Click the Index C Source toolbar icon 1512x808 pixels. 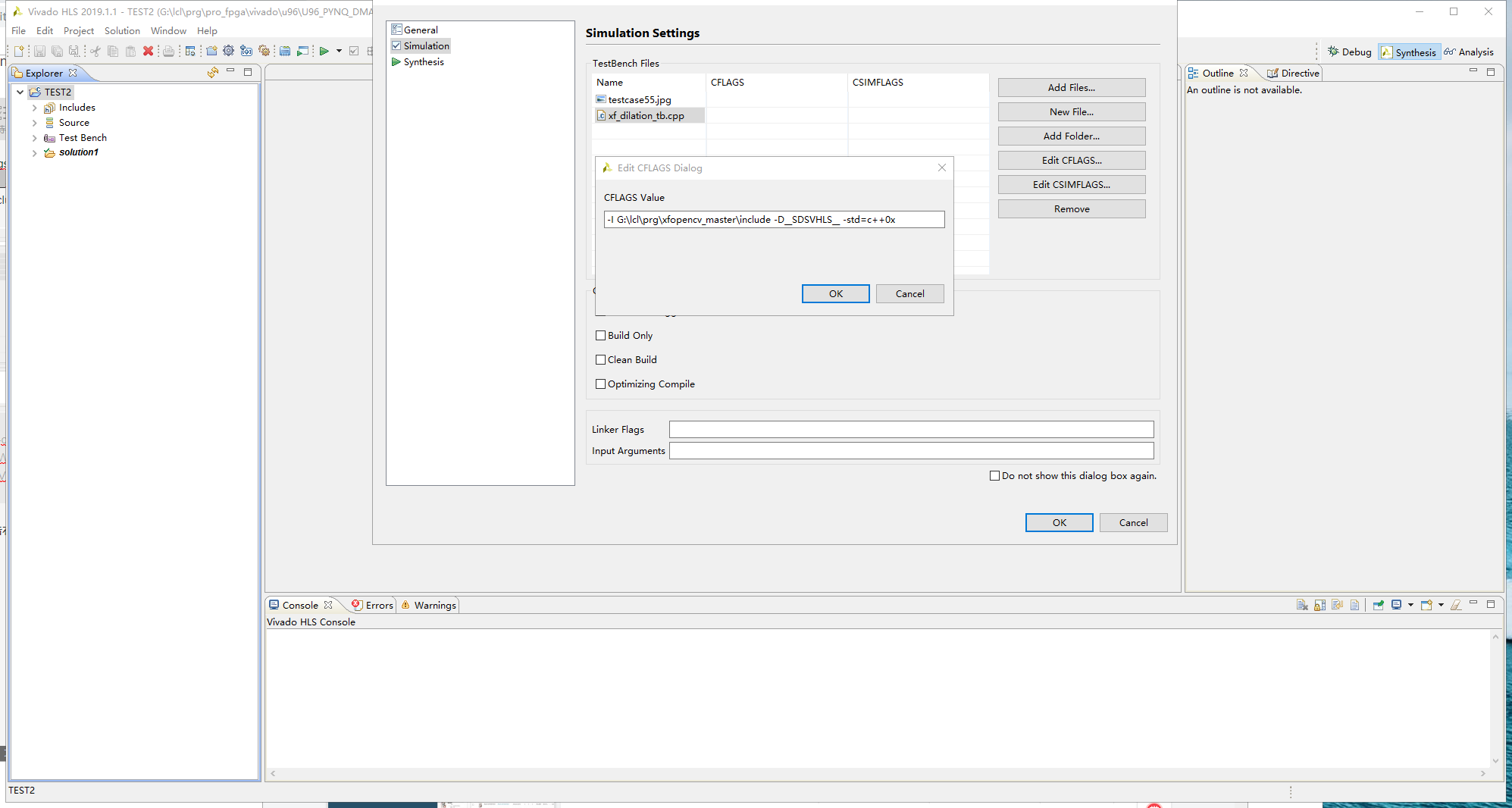[285, 51]
